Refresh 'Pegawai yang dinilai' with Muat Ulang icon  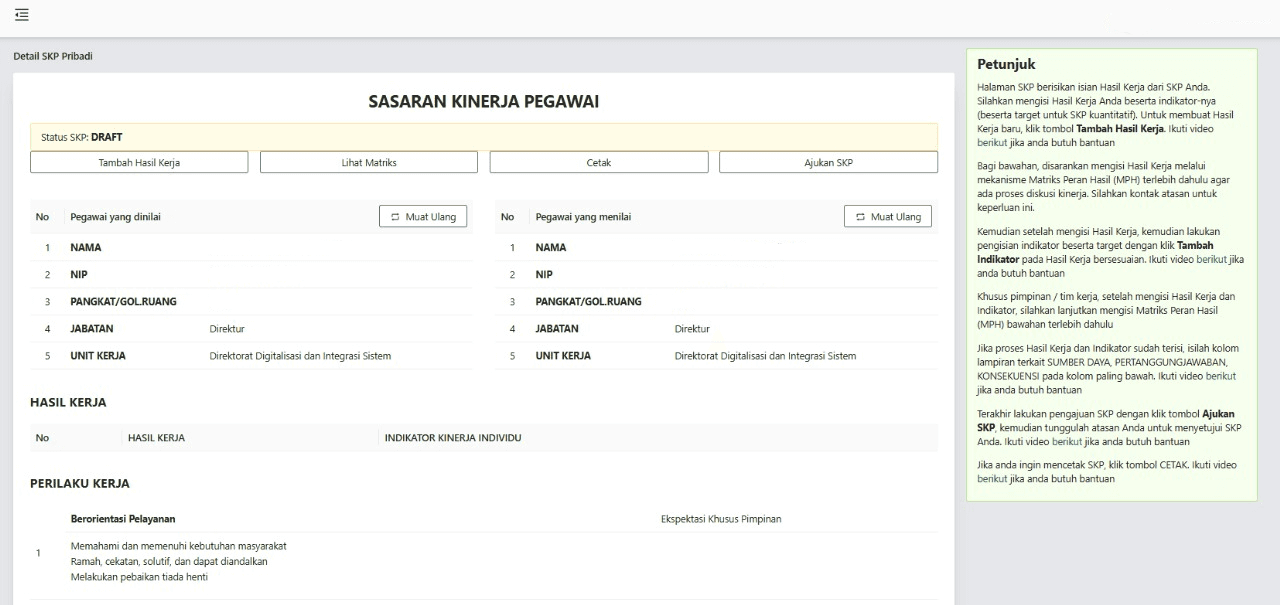point(422,216)
